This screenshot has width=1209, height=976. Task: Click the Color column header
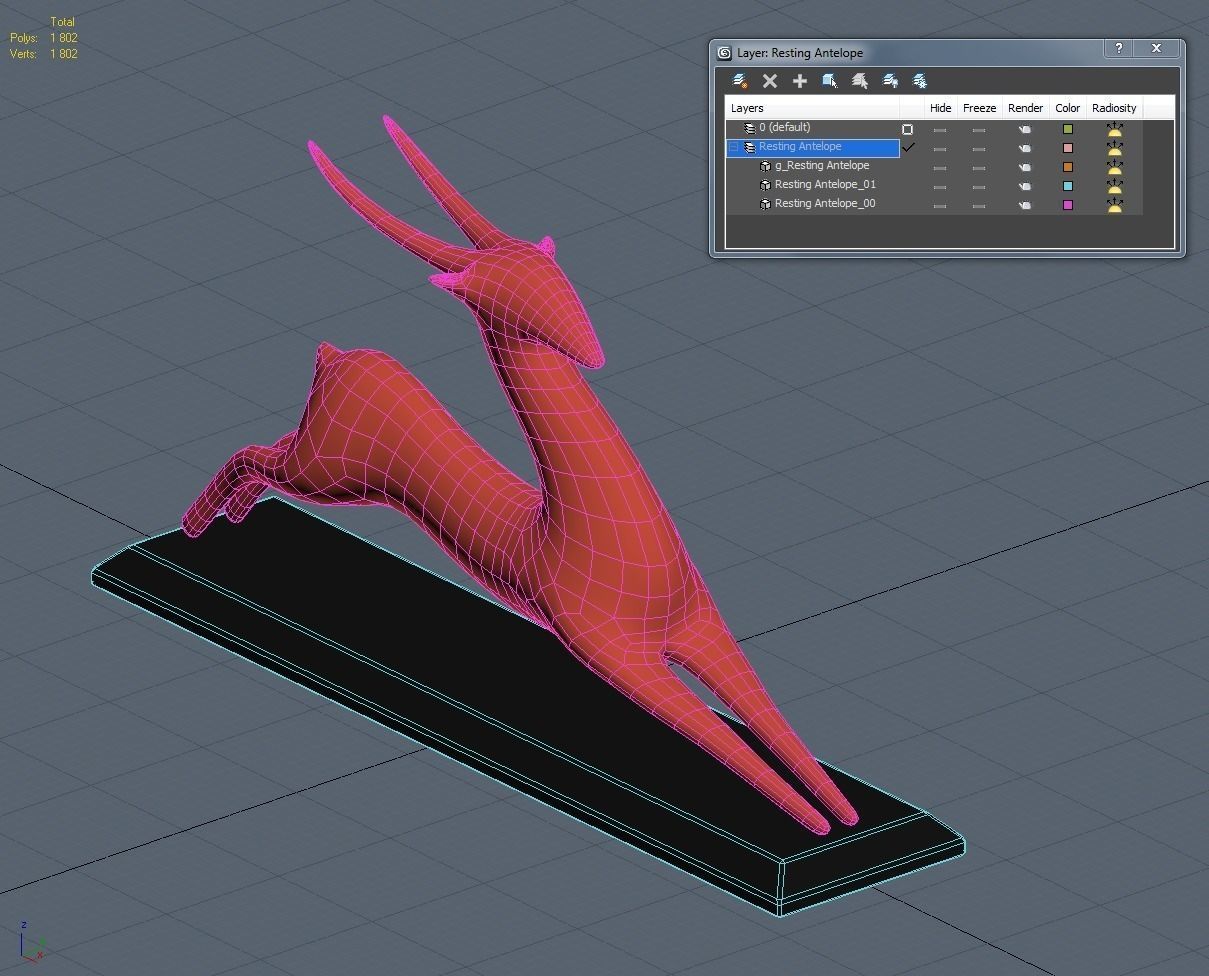[x=1067, y=108]
